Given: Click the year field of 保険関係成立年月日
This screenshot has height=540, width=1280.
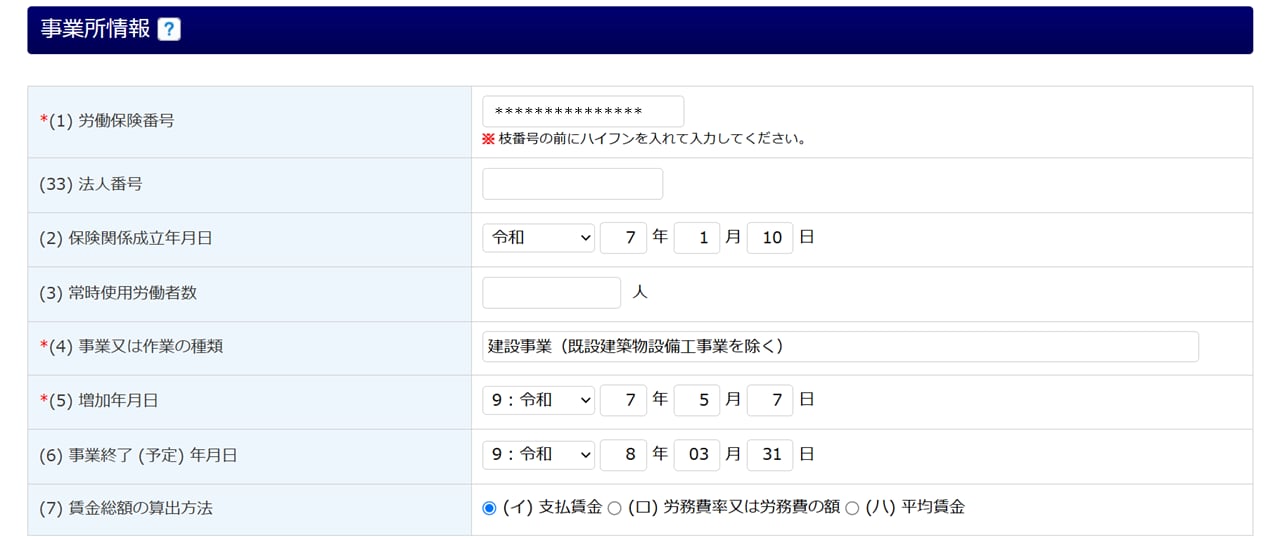Looking at the screenshot, I should (x=623, y=238).
